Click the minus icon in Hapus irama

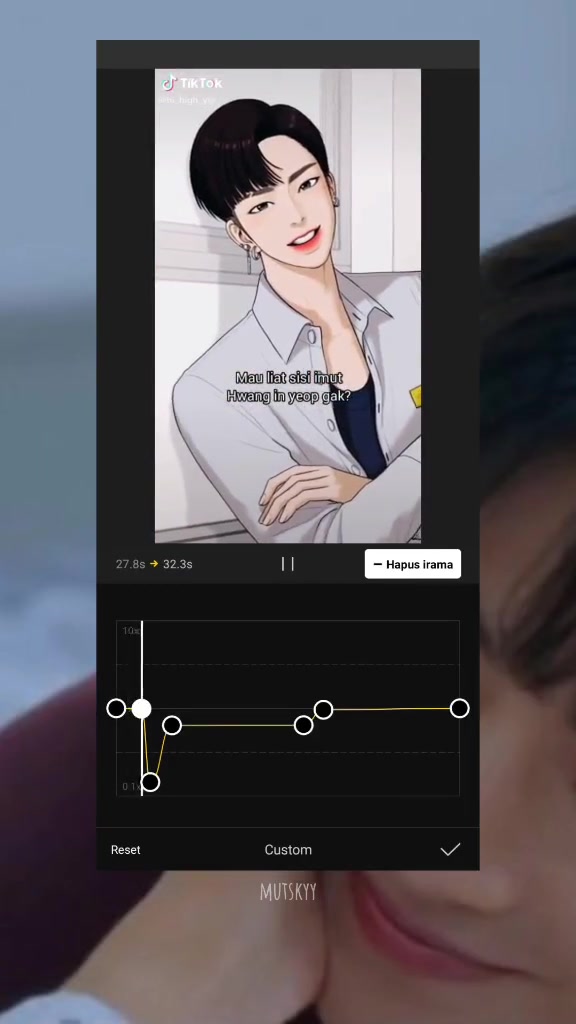(x=377, y=564)
